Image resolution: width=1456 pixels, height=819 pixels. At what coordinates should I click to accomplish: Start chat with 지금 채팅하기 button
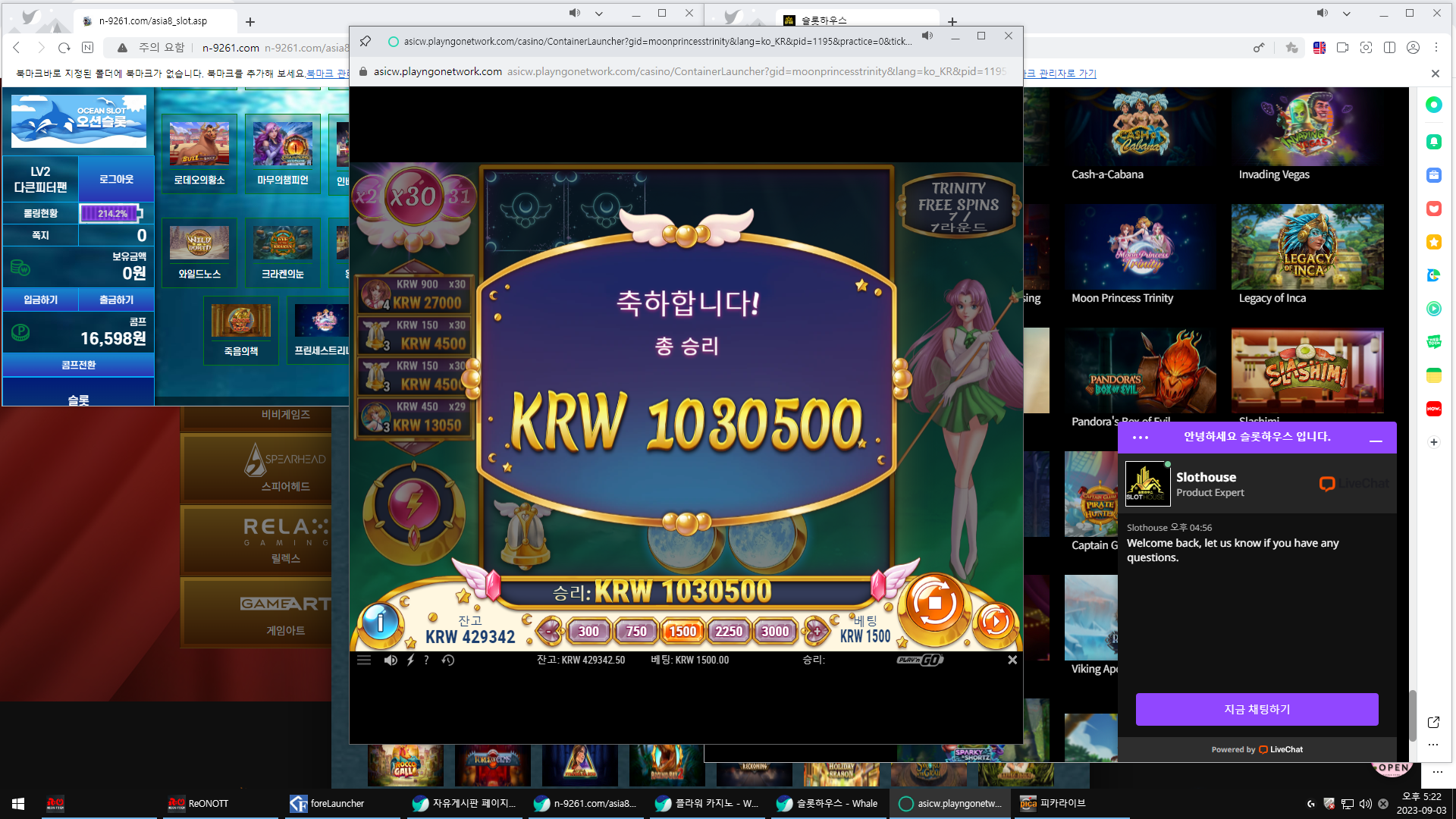[x=1257, y=709]
